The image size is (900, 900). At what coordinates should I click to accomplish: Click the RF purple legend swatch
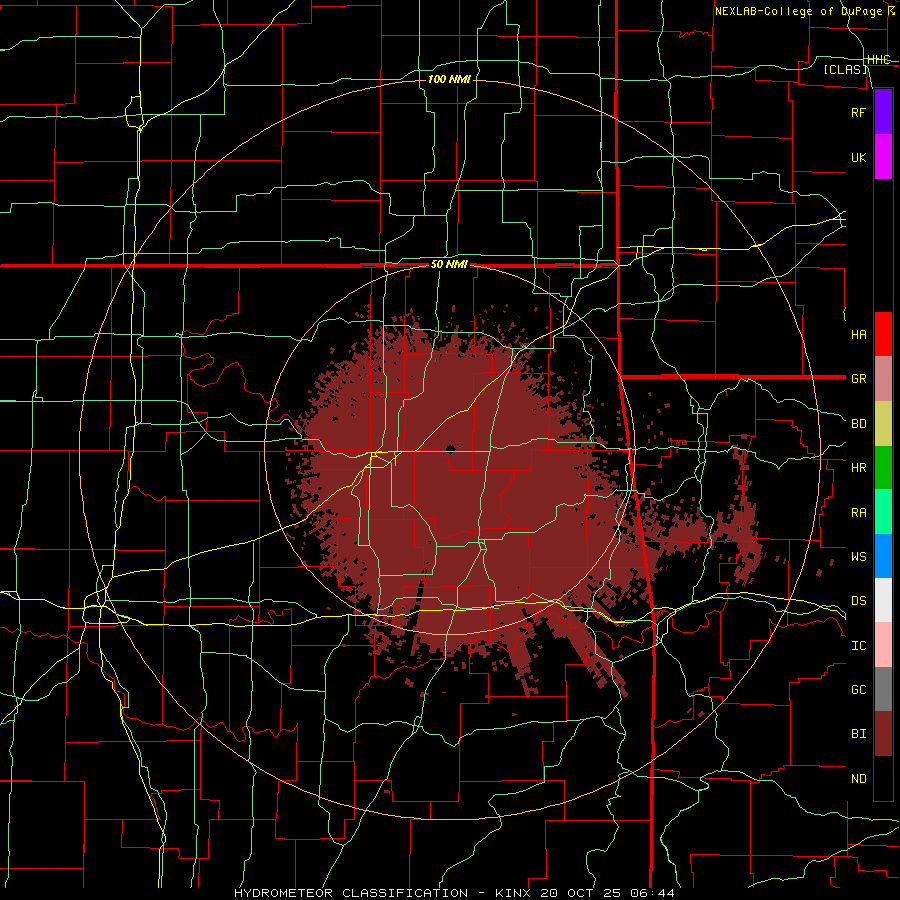tap(883, 112)
